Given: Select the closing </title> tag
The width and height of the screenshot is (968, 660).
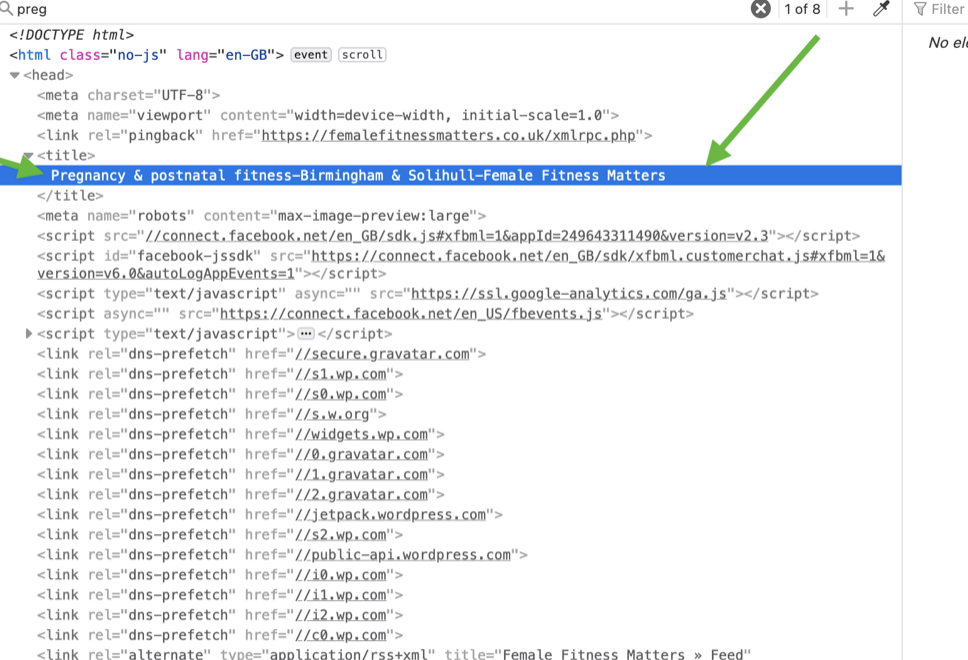Looking at the screenshot, I should [70, 196].
